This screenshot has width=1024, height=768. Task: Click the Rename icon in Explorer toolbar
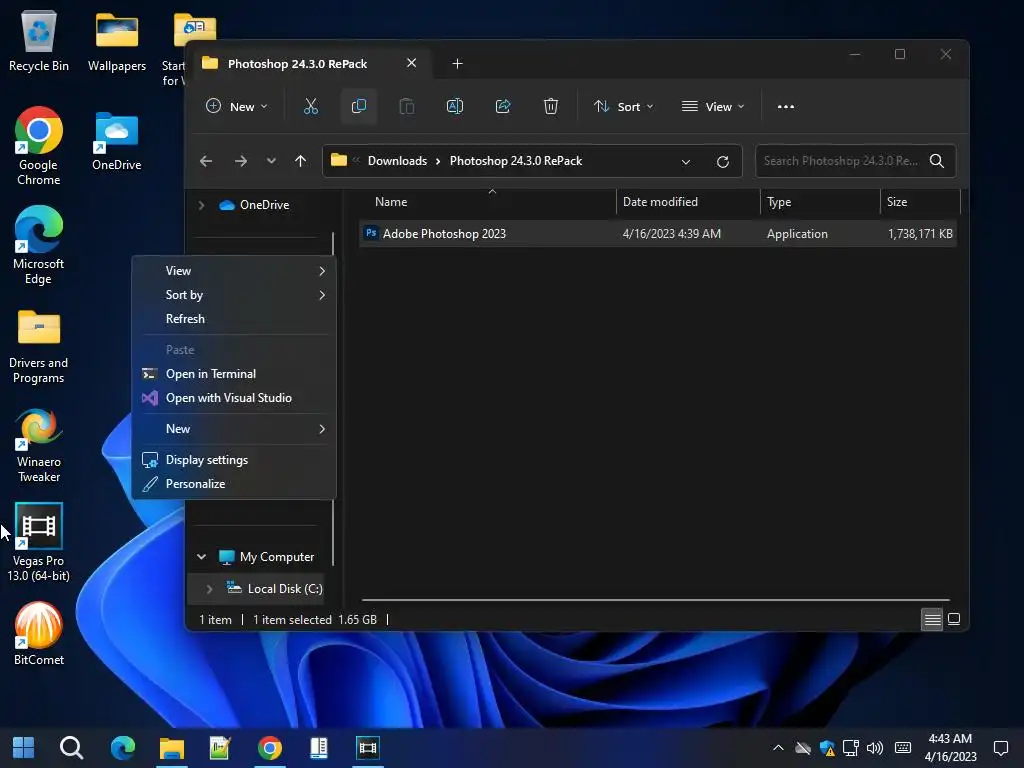455,106
